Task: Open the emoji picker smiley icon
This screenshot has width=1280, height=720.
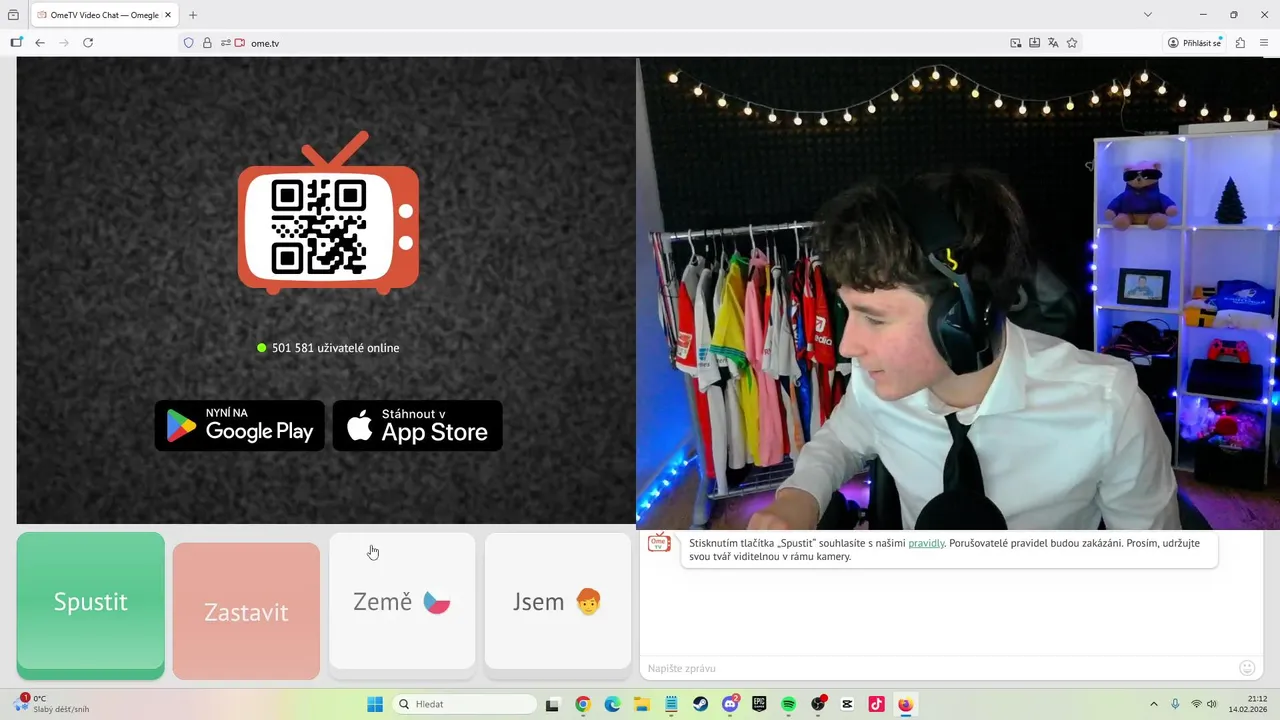Action: coord(1247,668)
